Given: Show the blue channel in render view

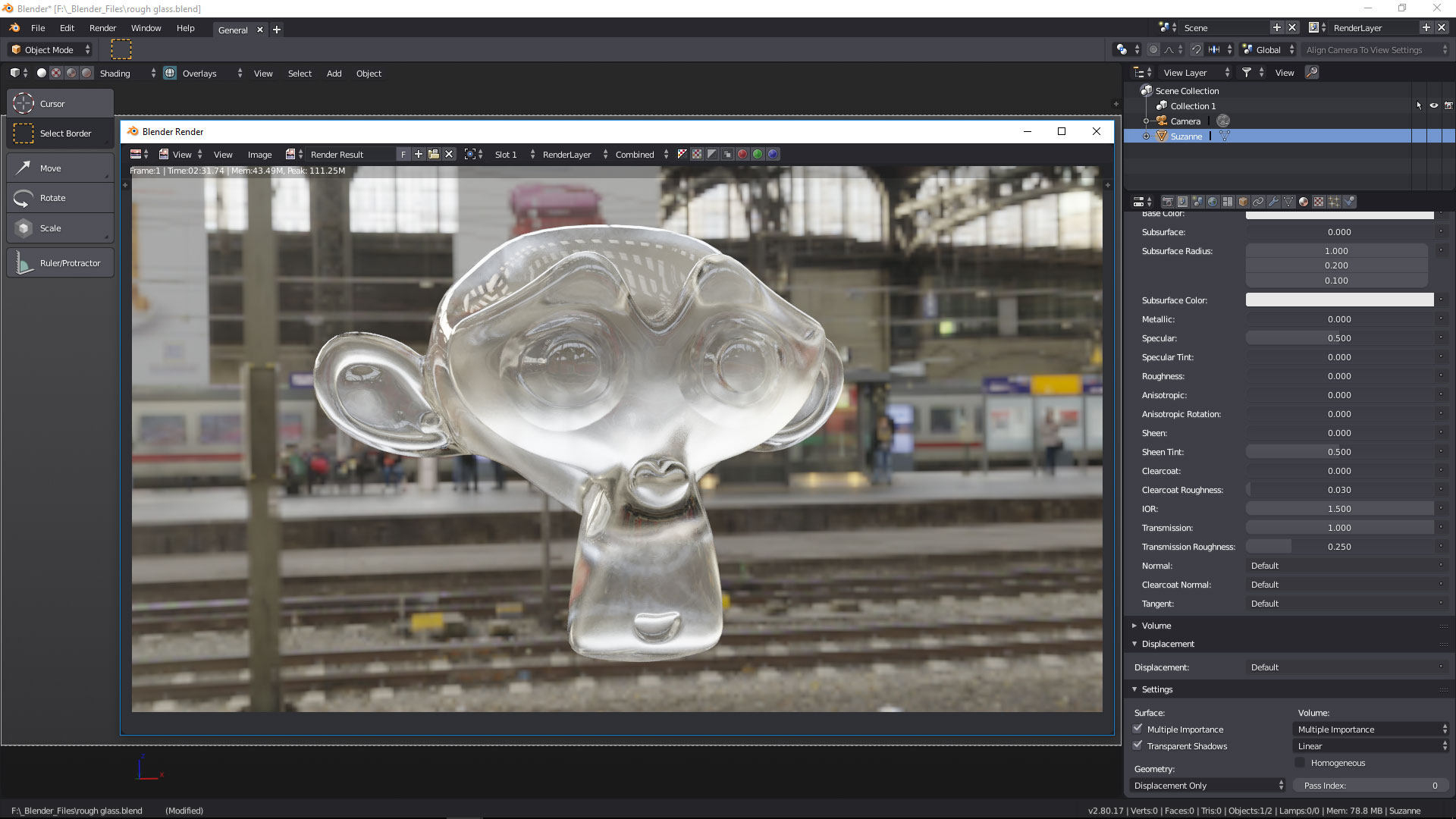Looking at the screenshot, I should (x=773, y=154).
